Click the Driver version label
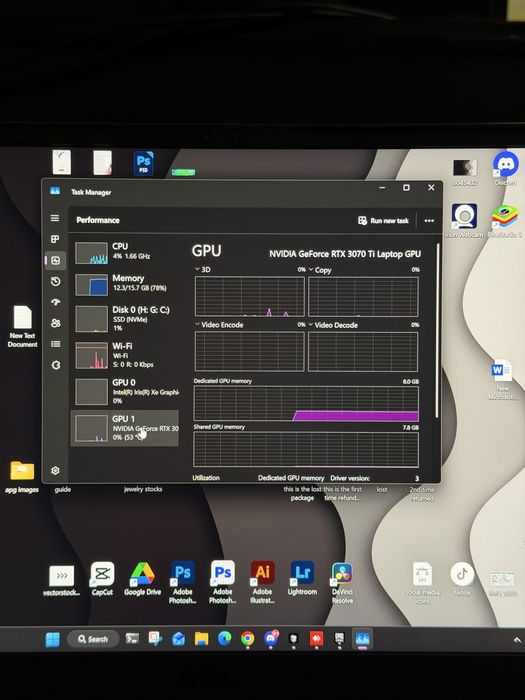The height and width of the screenshot is (700, 525). [x=350, y=478]
